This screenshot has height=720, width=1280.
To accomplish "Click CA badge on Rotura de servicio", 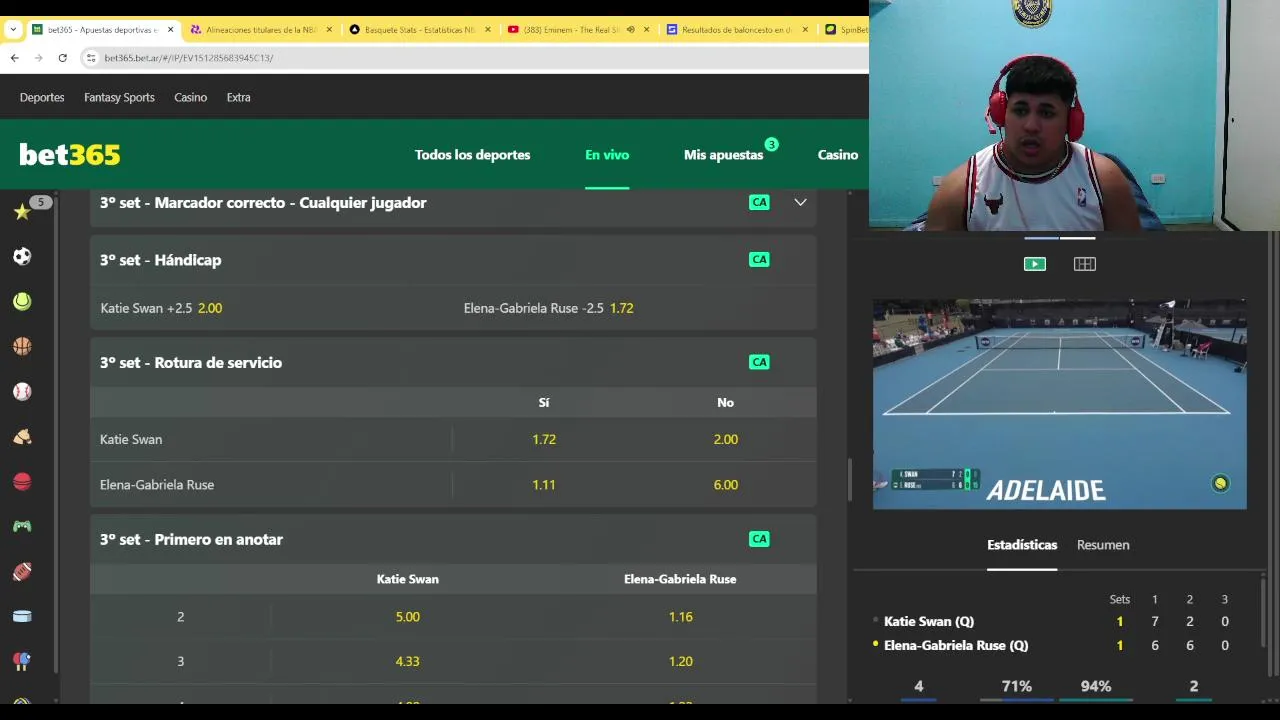I will coord(759,362).
